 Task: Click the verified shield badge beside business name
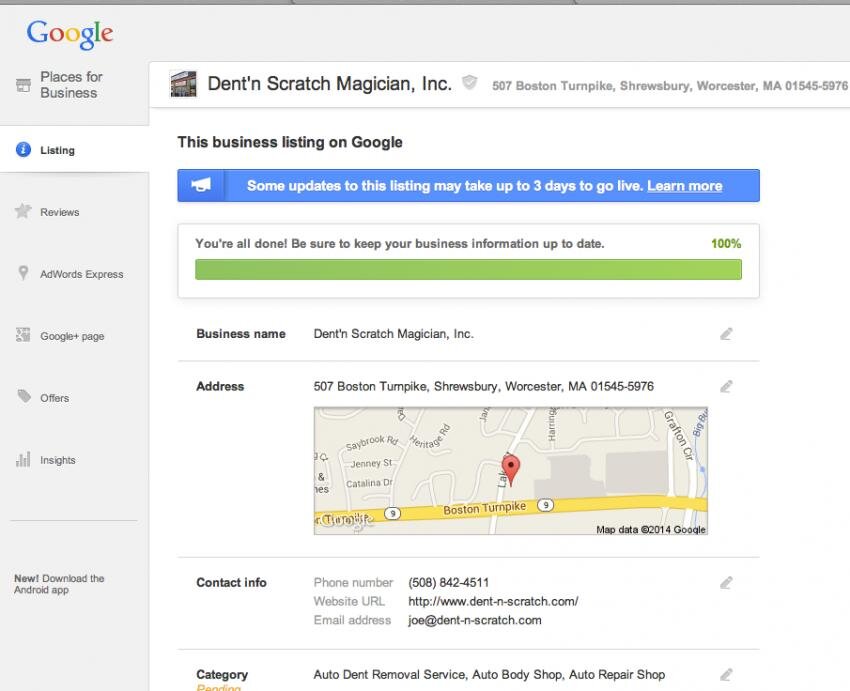[469, 83]
